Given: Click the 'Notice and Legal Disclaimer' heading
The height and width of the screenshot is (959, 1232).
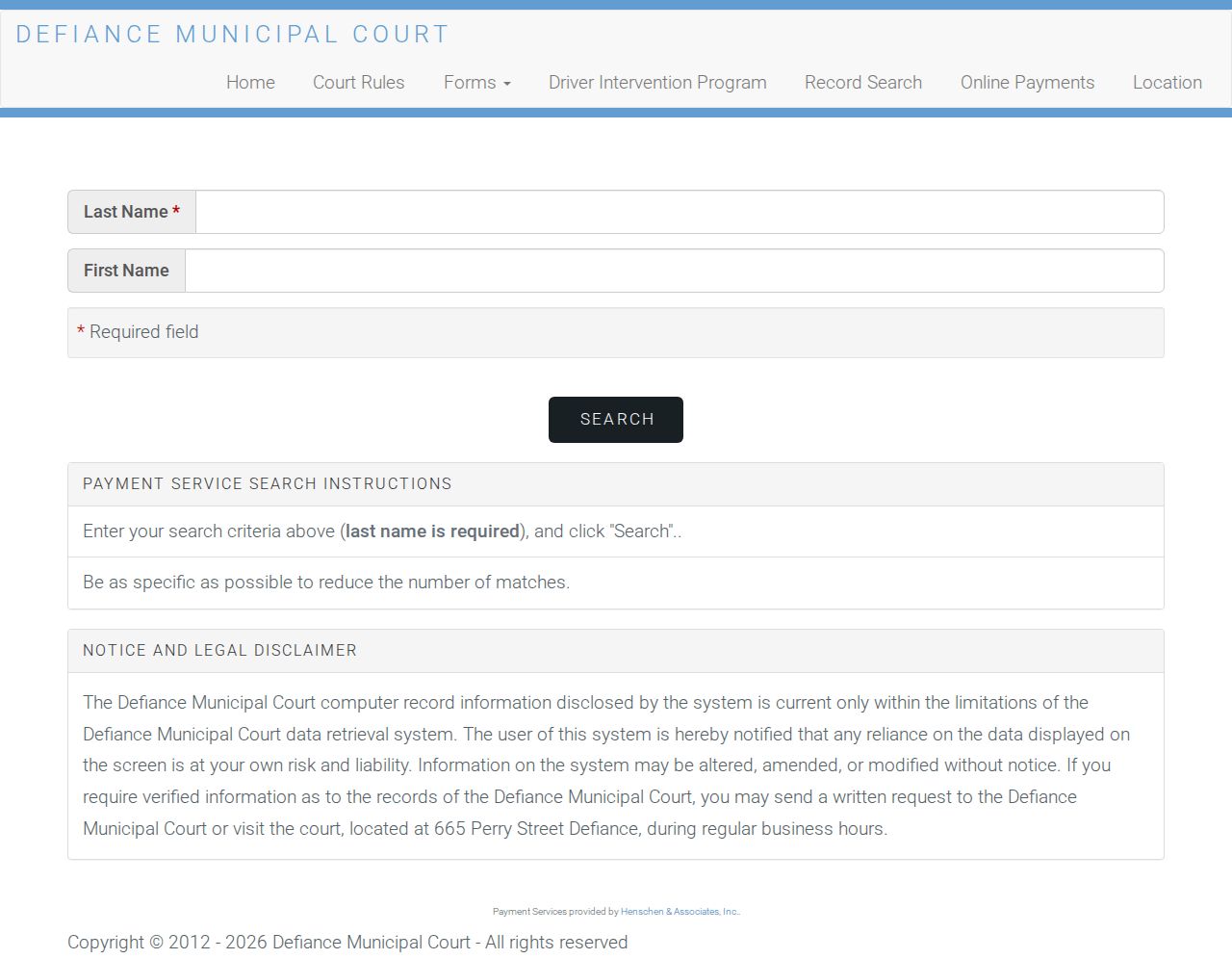Looking at the screenshot, I should click(x=219, y=651).
